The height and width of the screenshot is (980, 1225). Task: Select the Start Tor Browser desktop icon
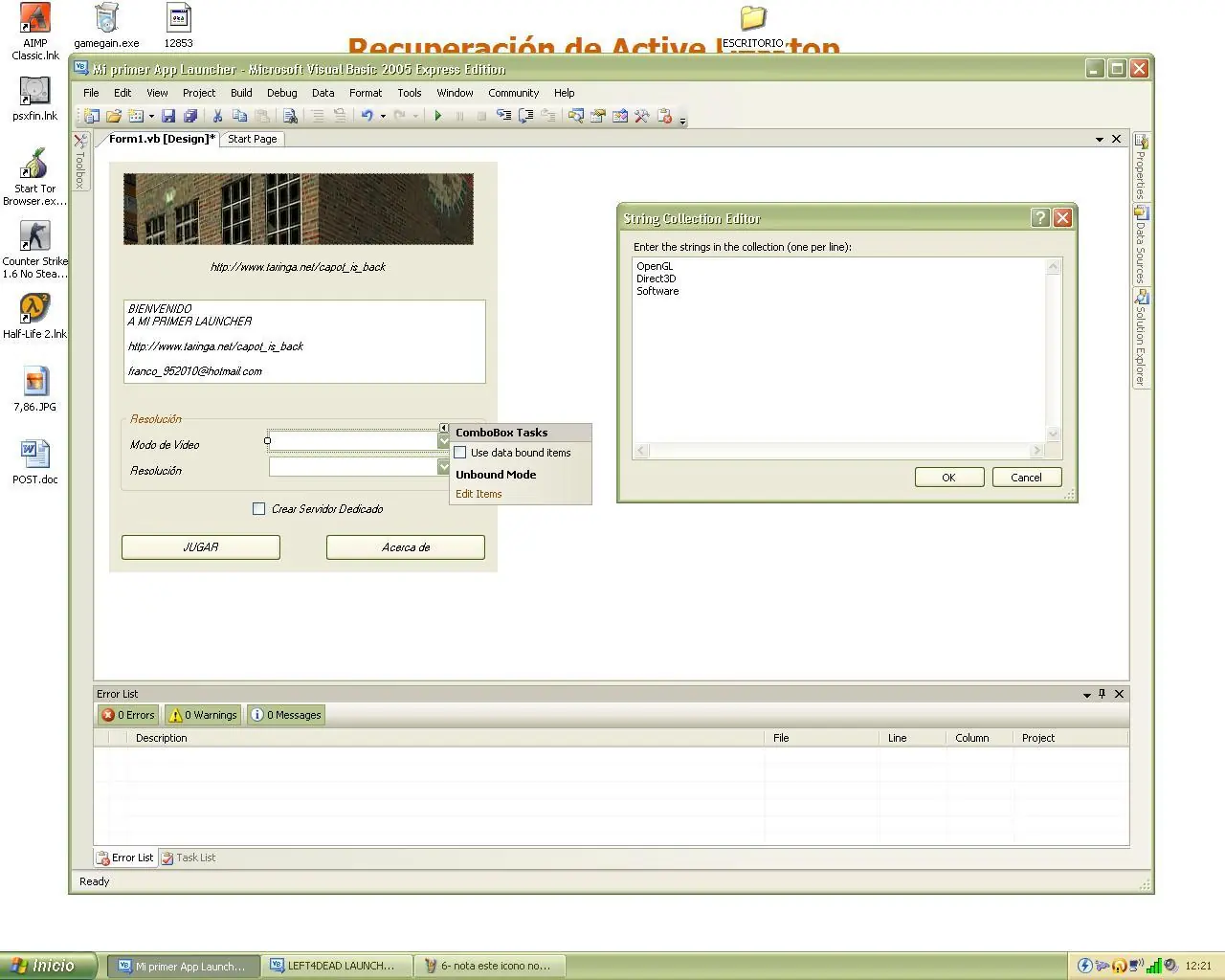[x=35, y=177]
